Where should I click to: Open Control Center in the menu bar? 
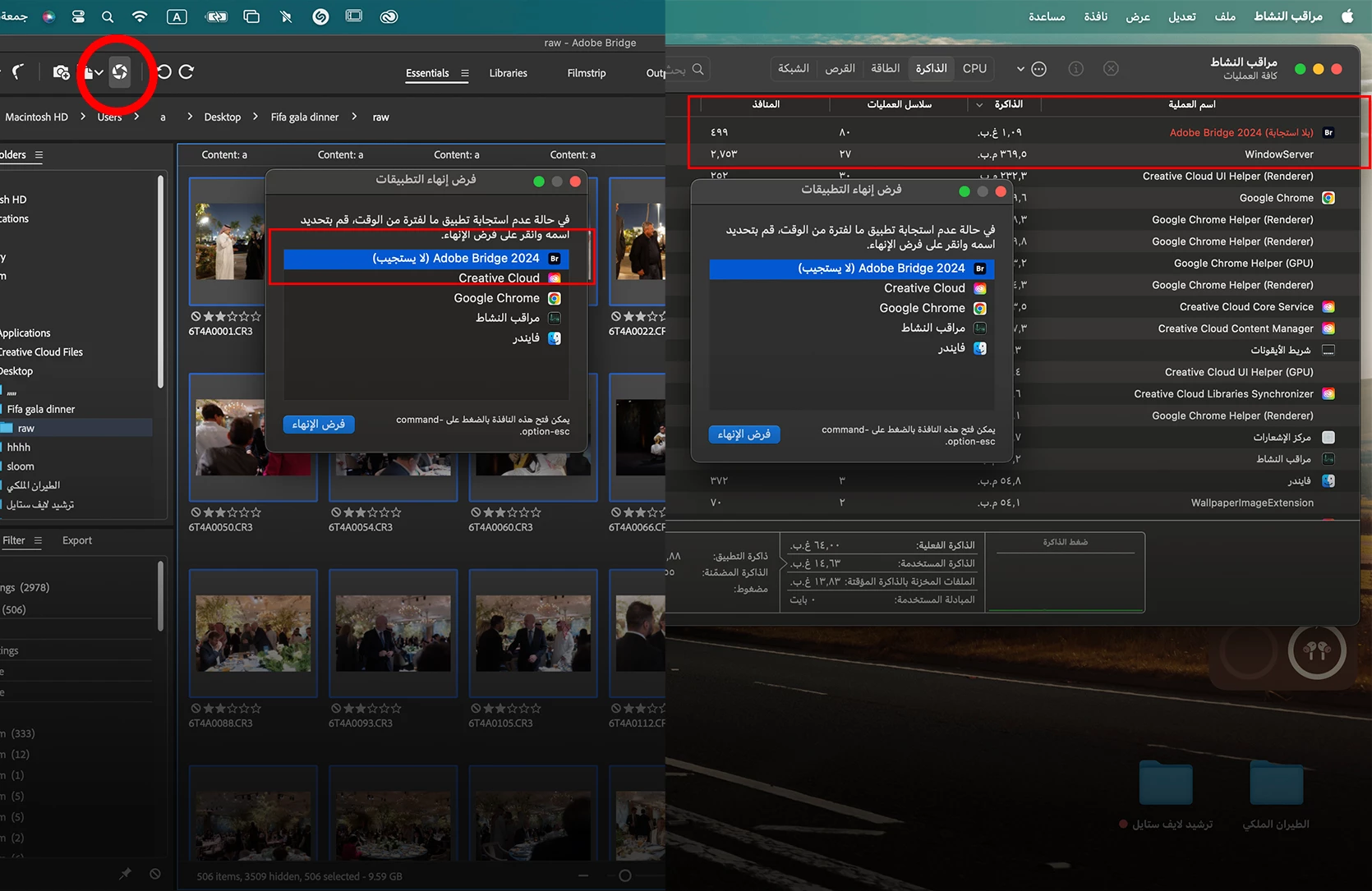pyautogui.click(x=78, y=16)
